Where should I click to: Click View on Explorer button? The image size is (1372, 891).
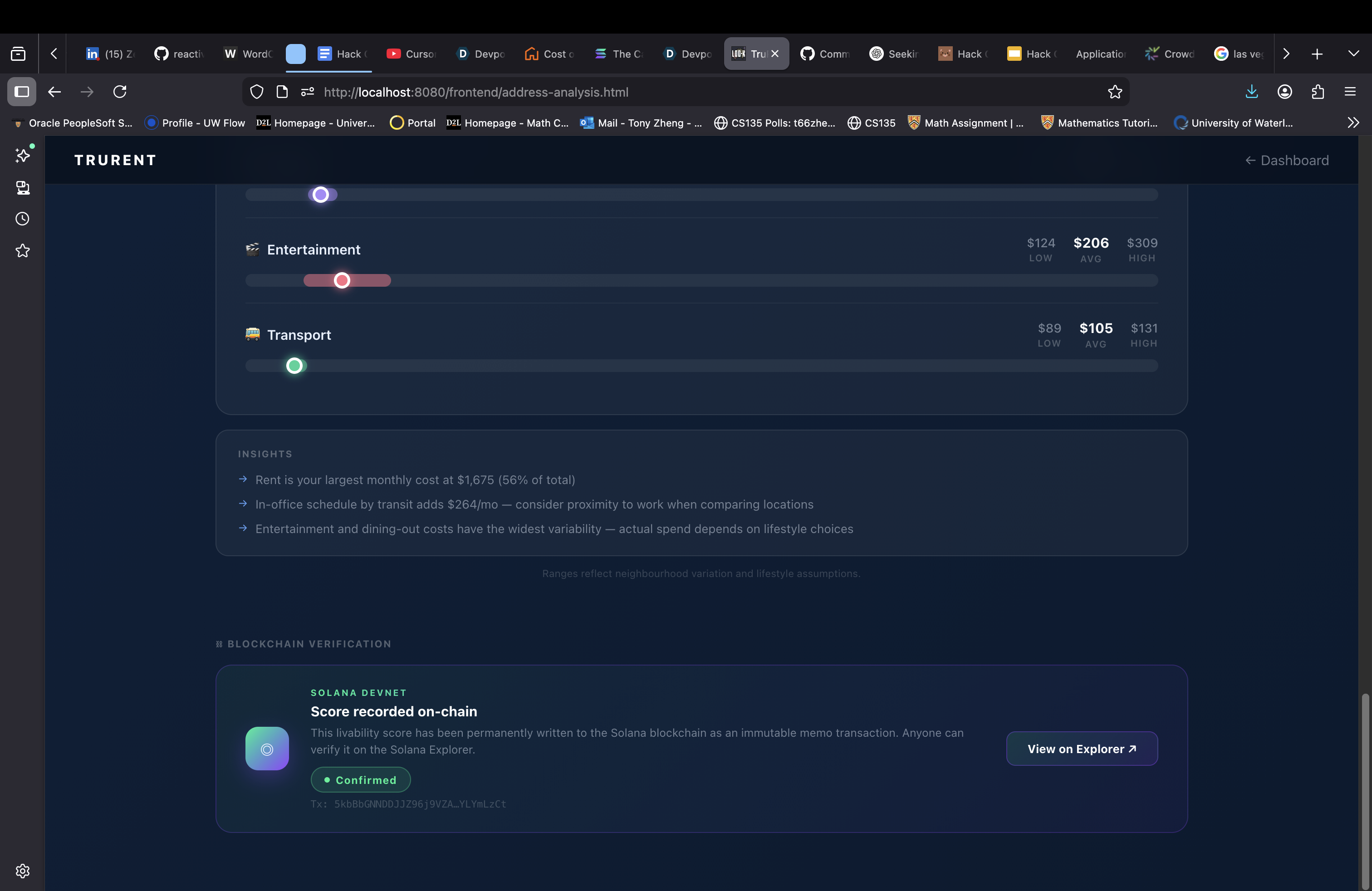pyautogui.click(x=1082, y=749)
